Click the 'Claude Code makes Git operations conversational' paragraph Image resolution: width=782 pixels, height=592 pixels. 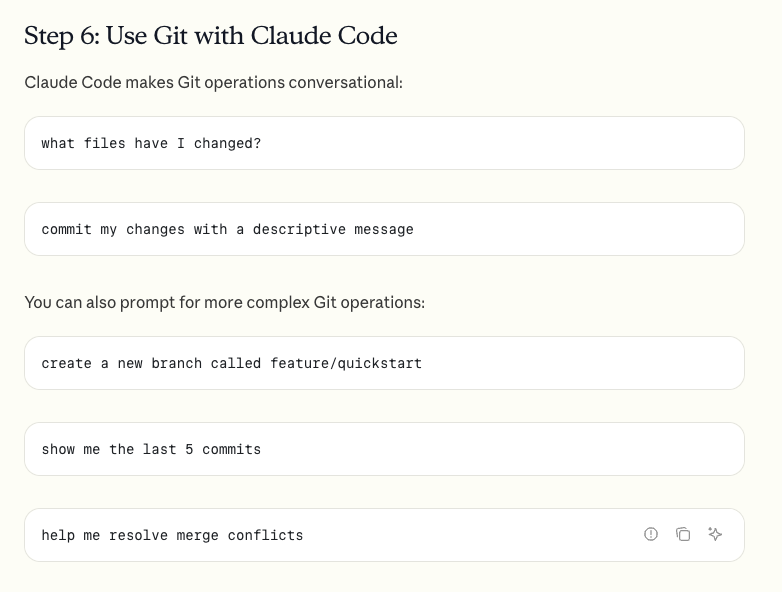[x=213, y=82]
